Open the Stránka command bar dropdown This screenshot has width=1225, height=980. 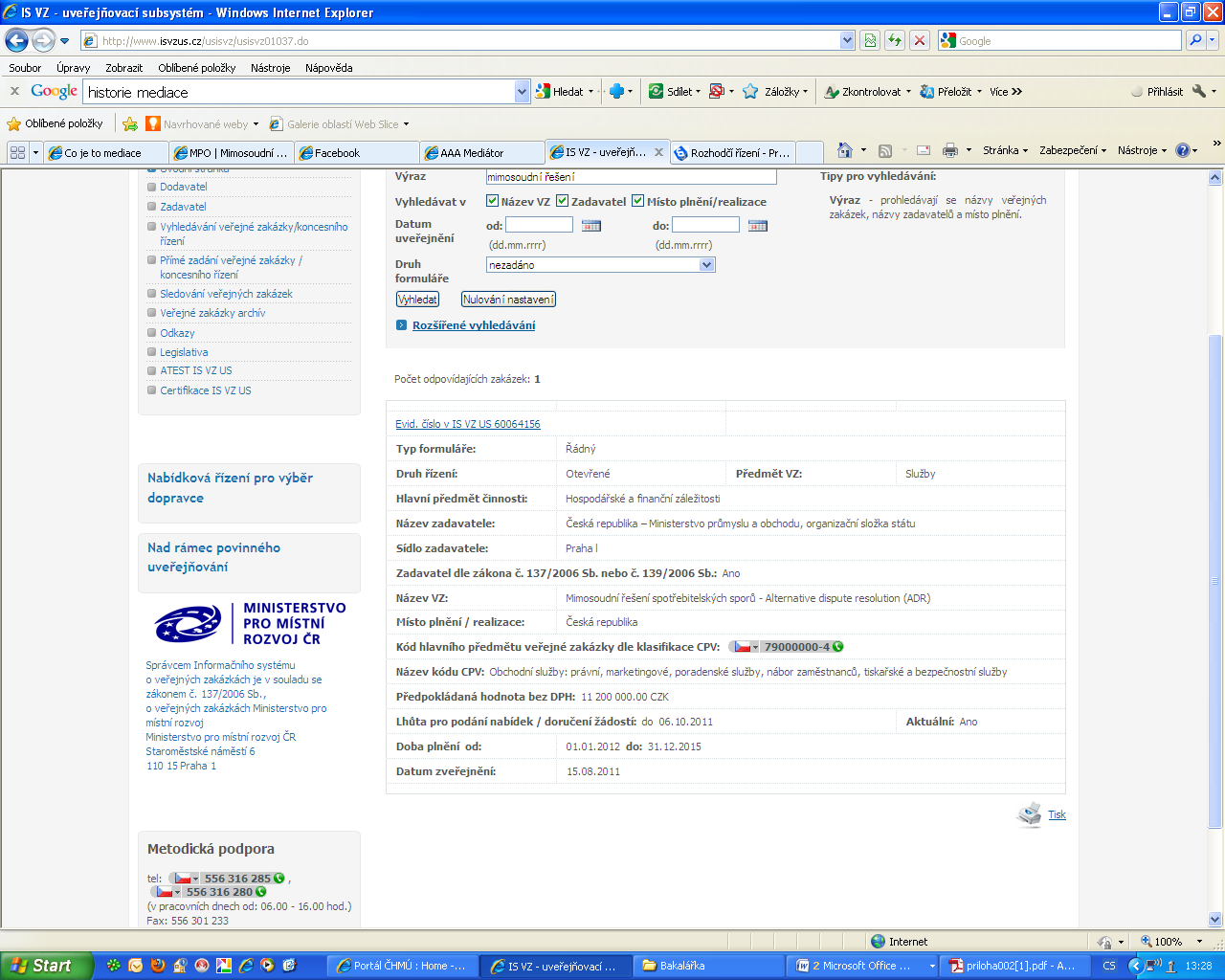(x=1004, y=150)
